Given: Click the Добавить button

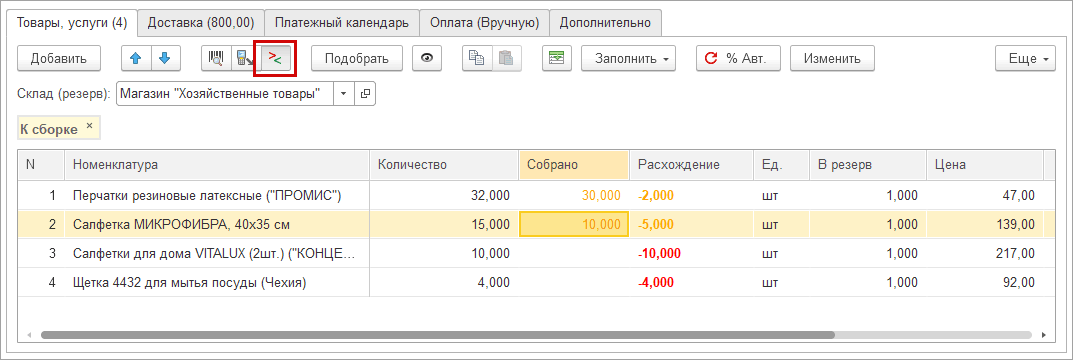Looking at the screenshot, I should tap(59, 58).
